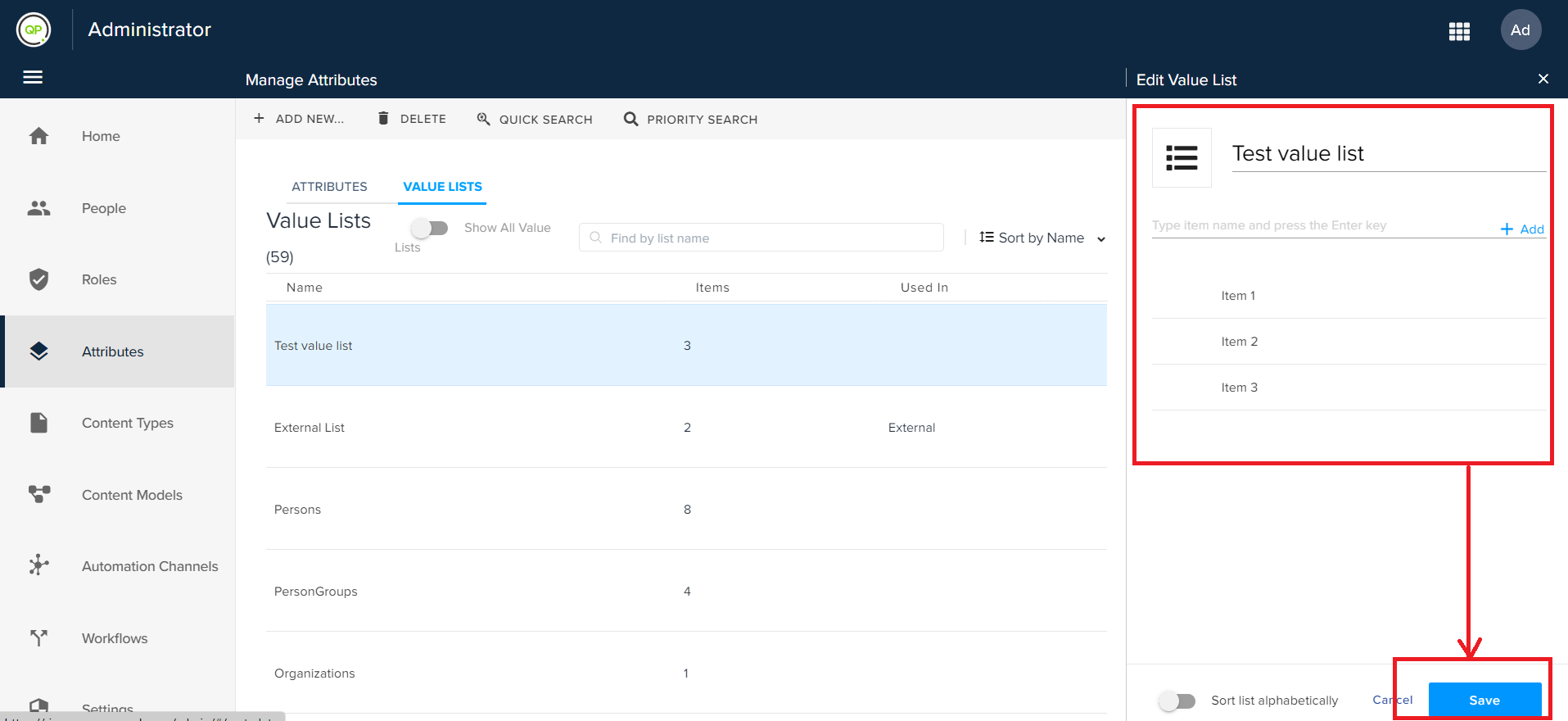This screenshot has height=721, width=1568.
Task: Click the Content Types document icon
Action: [38, 423]
